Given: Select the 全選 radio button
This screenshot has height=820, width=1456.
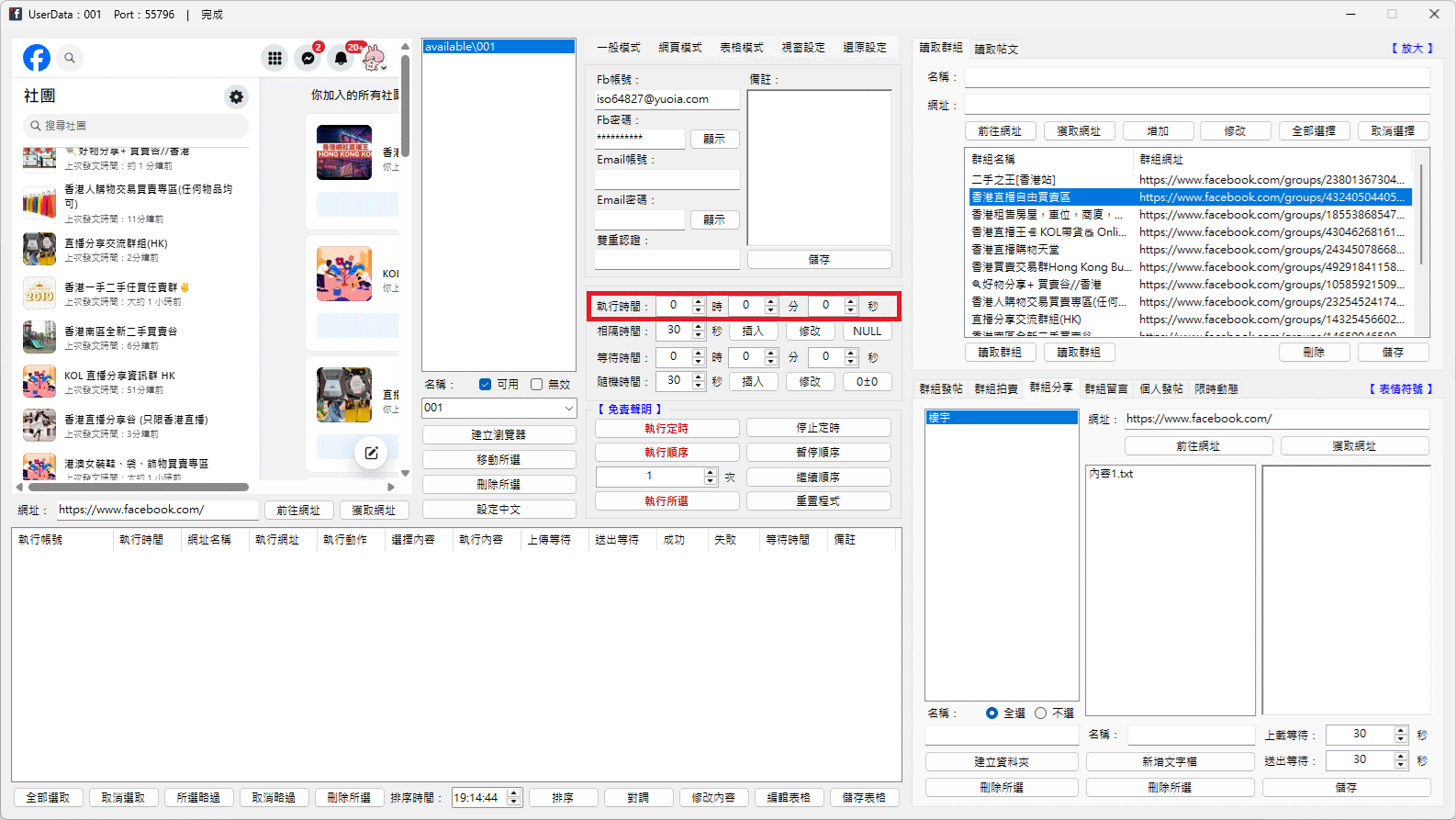Looking at the screenshot, I should (991, 713).
